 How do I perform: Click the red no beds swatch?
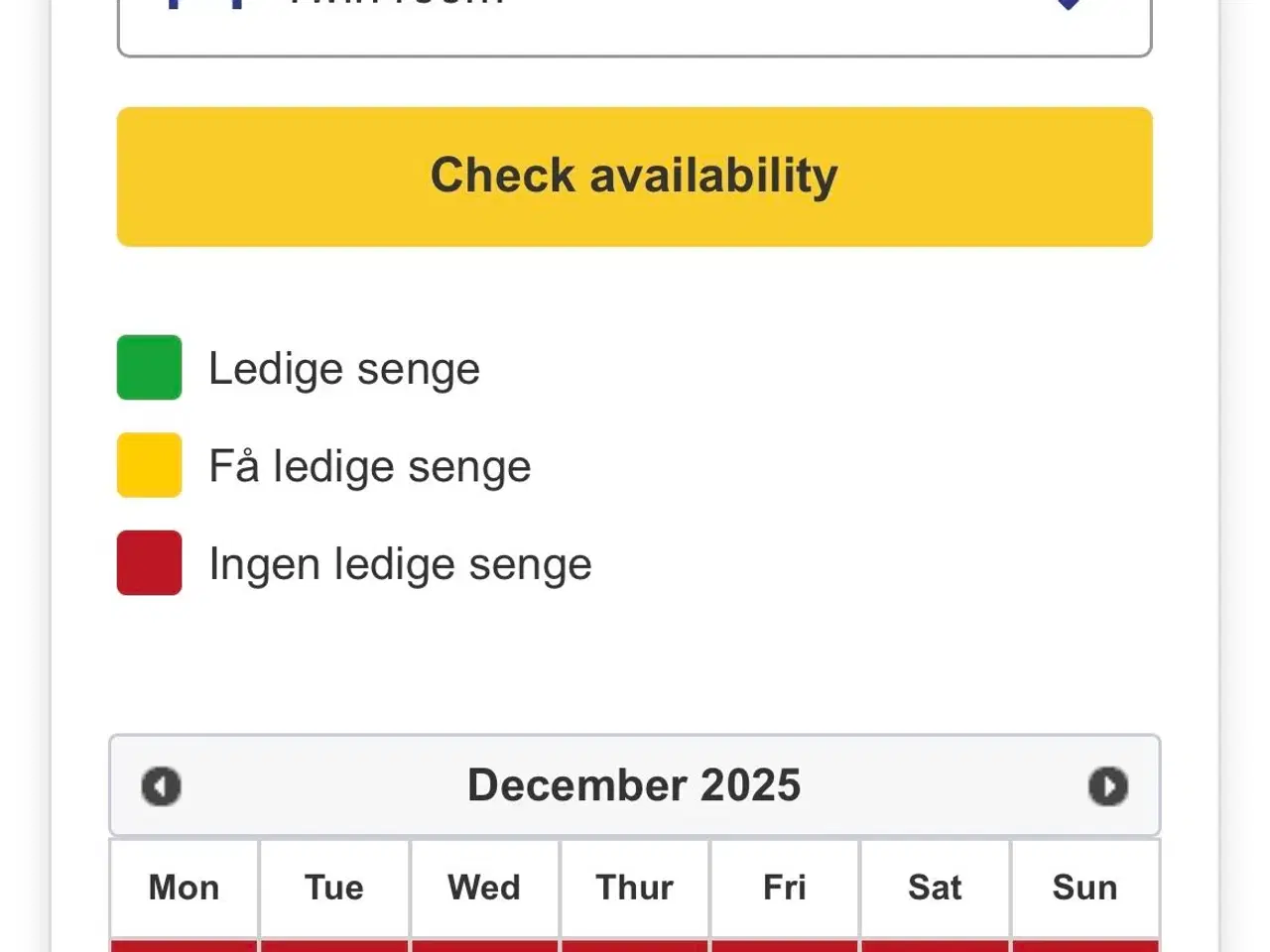[149, 563]
